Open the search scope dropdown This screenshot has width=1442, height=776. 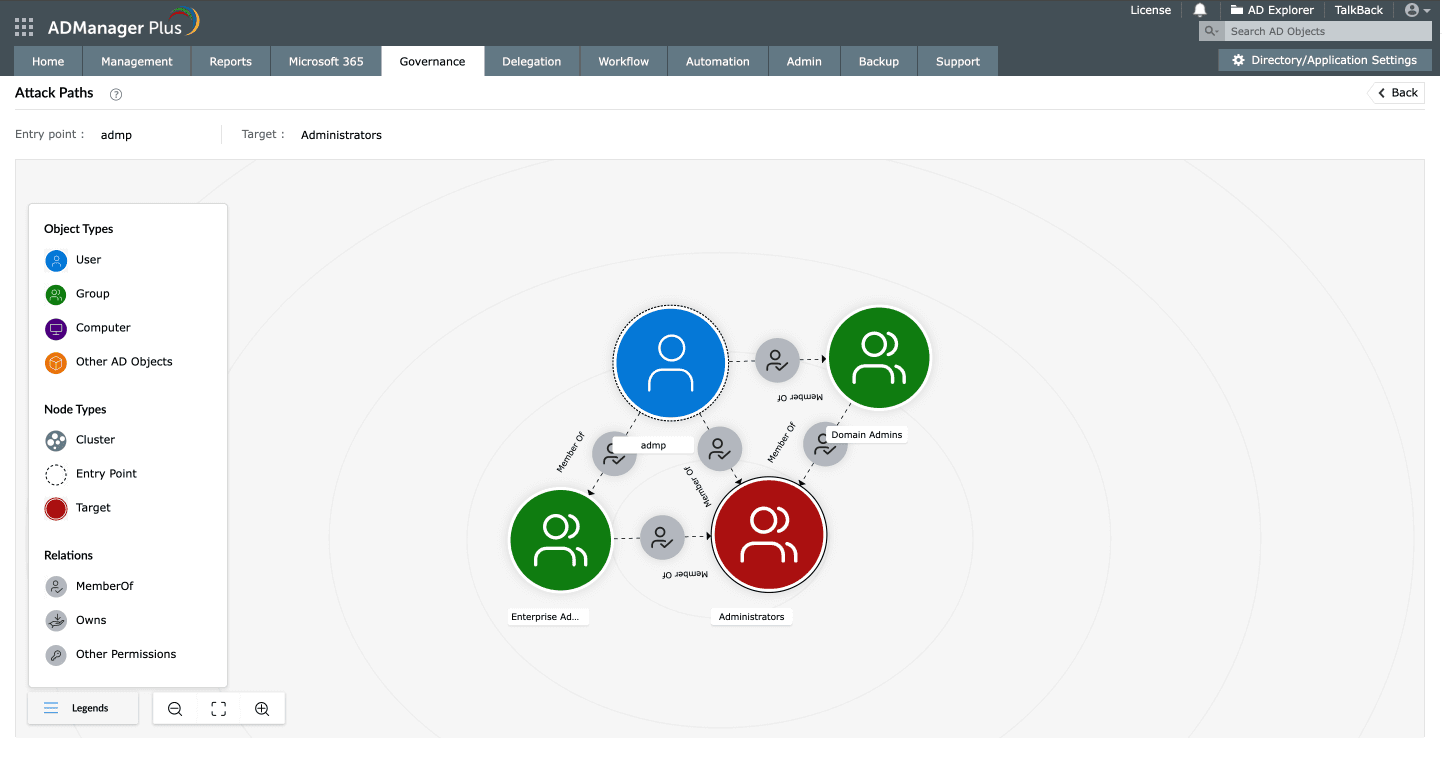pos(1211,31)
